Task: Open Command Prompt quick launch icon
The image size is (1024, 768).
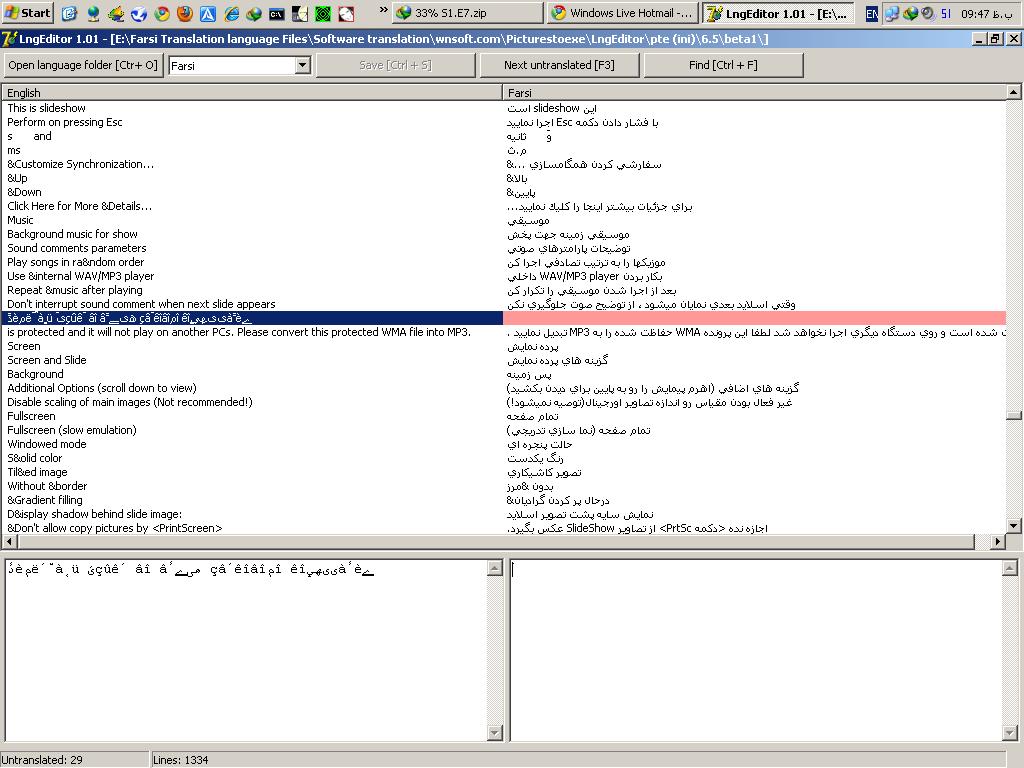Action: tap(277, 13)
